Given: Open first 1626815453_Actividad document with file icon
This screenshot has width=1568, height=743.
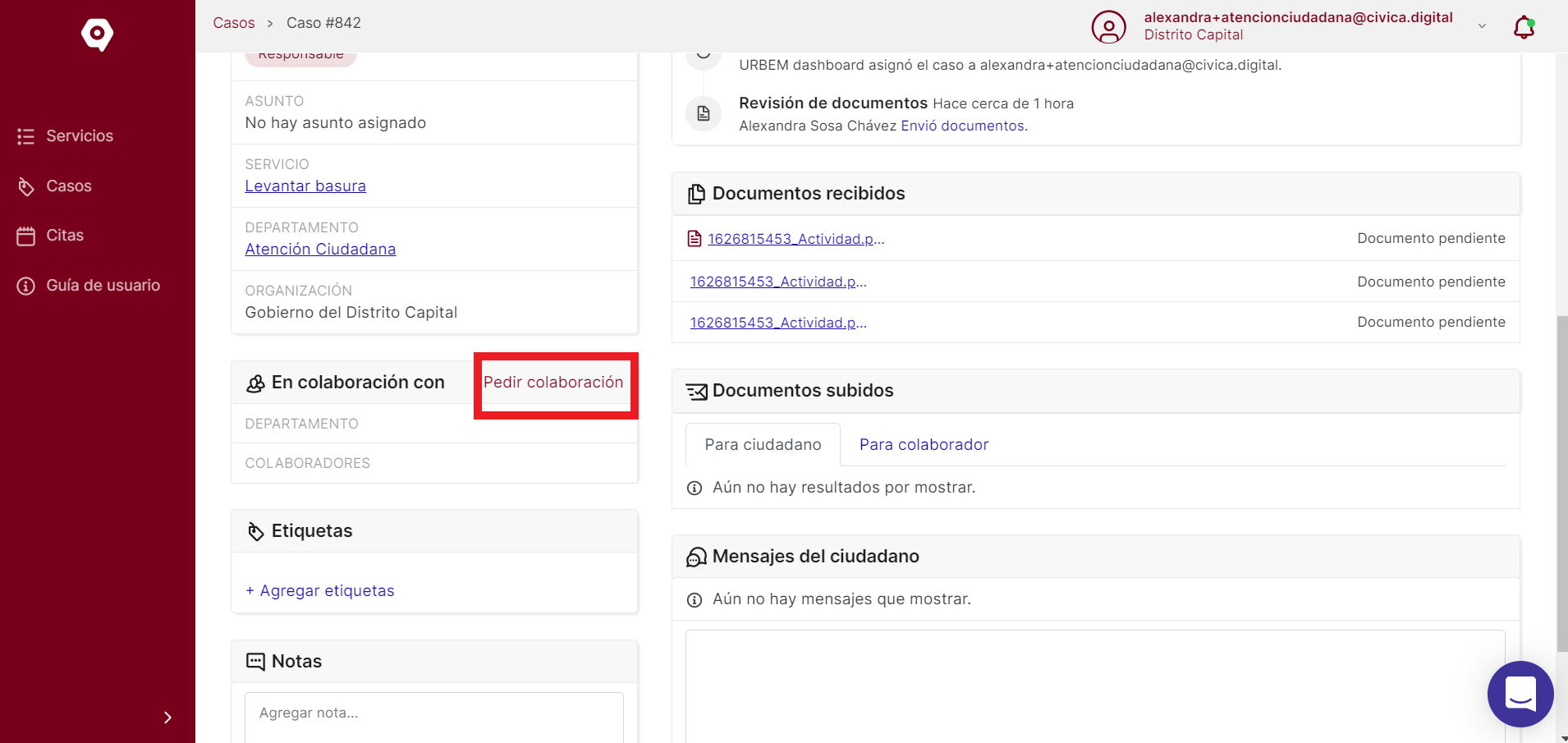Looking at the screenshot, I should click(x=796, y=239).
